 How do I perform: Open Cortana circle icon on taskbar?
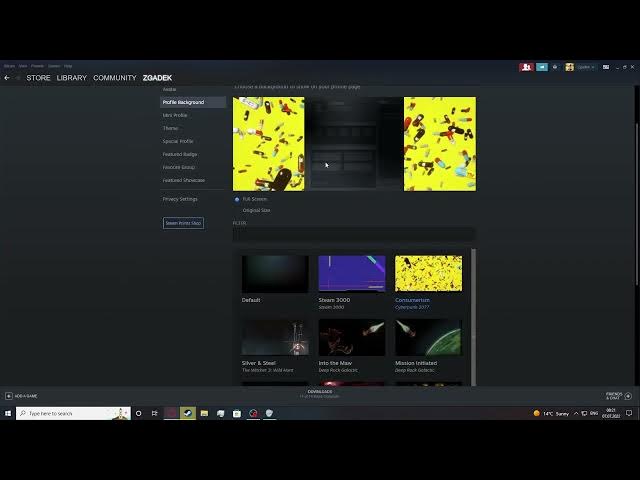pos(139,413)
